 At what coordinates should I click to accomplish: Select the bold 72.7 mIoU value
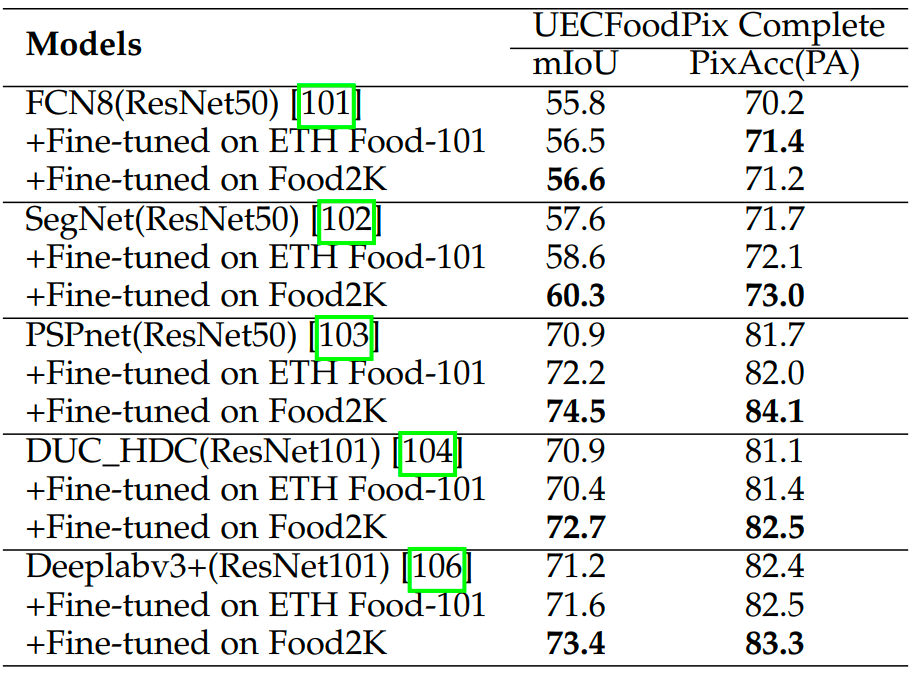[x=576, y=528]
